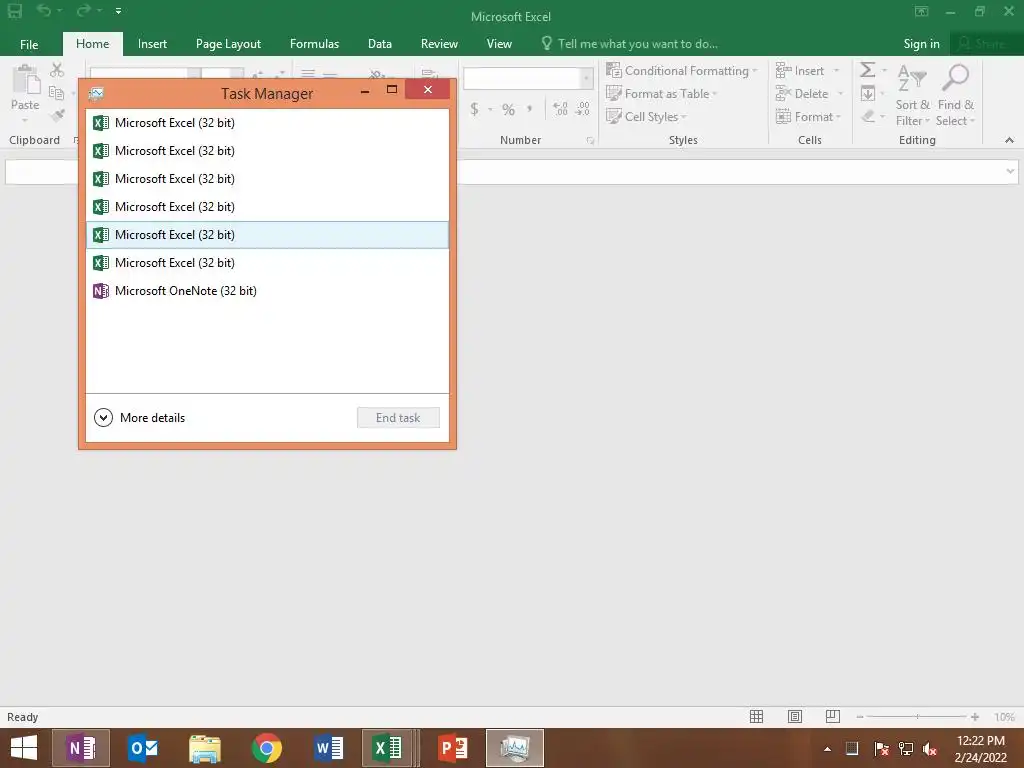Open the File tab
The width and height of the screenshot is (1024, 768).
pyautogui.click(x=29, y=44)
